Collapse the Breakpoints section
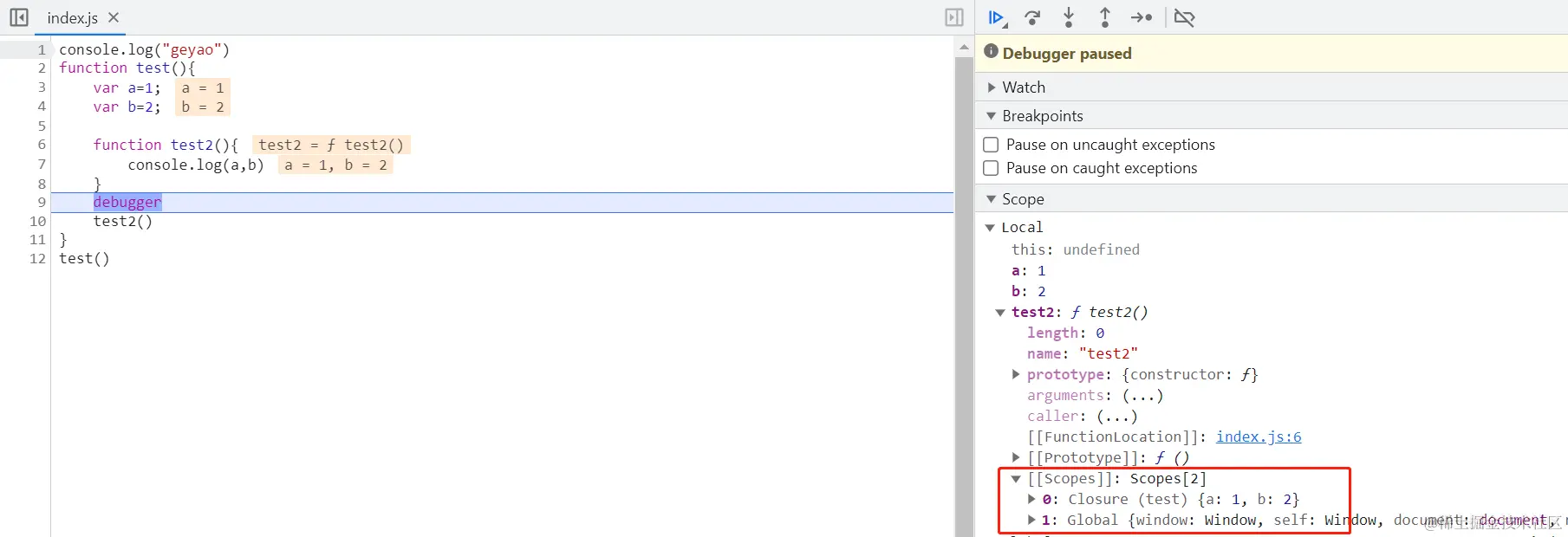The height and width of the screenshot is (537, 1568). tap(992, 116)
